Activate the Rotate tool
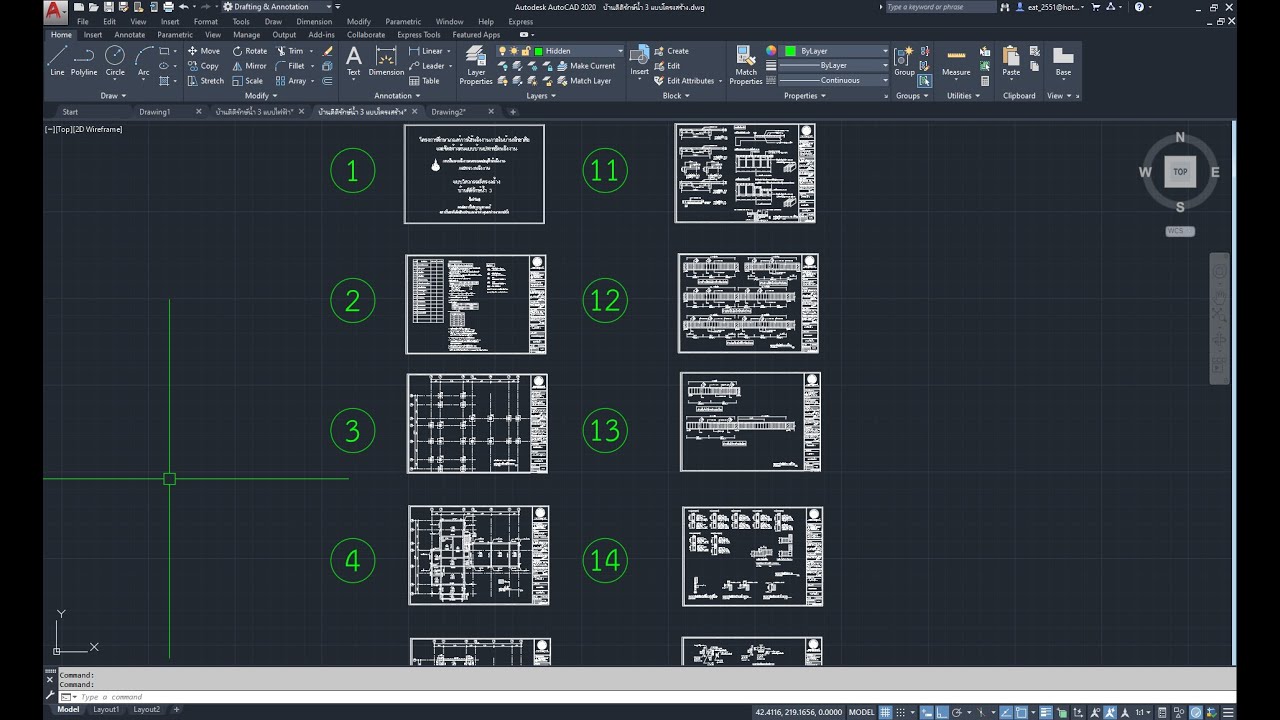 click(250, 51)
